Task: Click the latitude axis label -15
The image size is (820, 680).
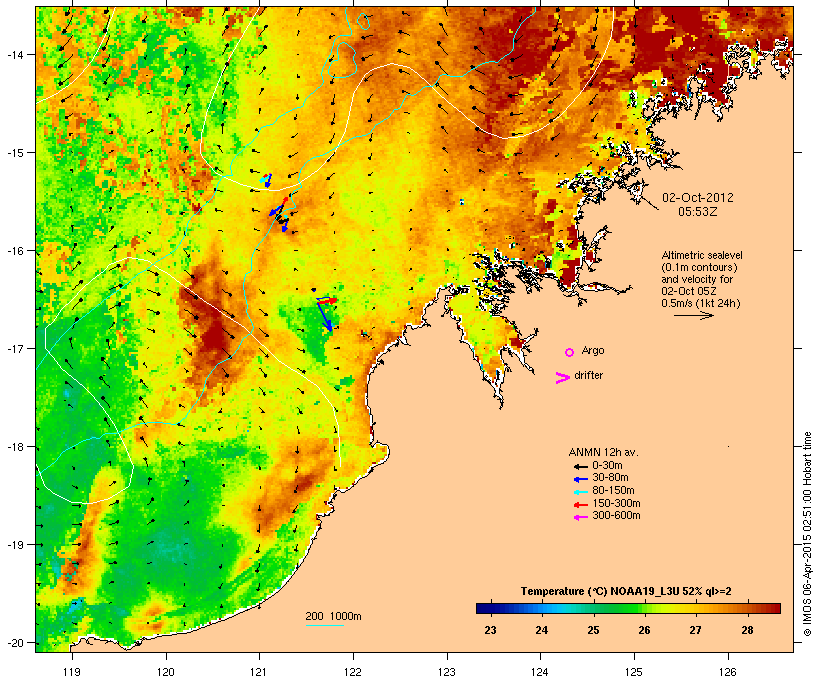Action: point(14,153)
